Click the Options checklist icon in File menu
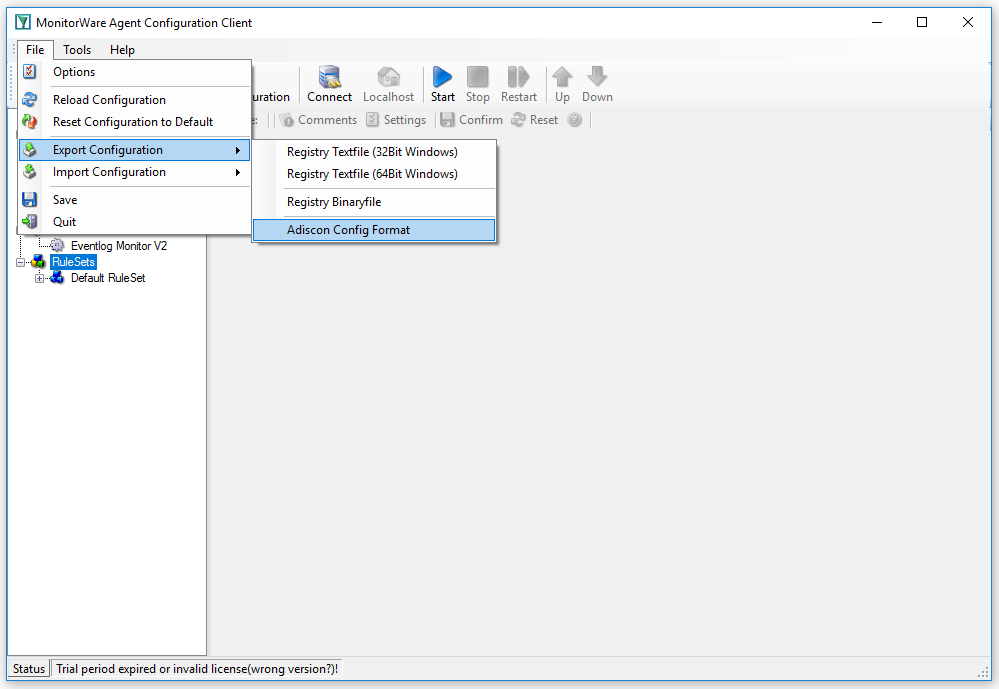This screenshot has width=999, height=689. 29,71
